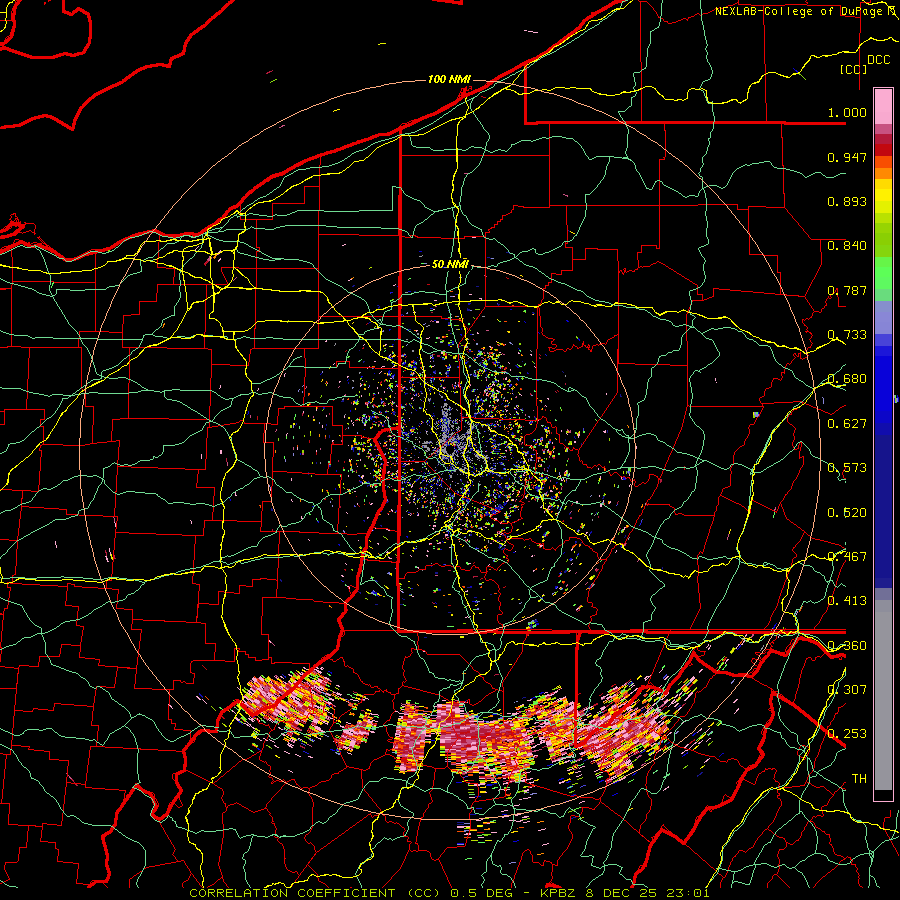
Task: Click the 50 NMI range ring label
Action: [450, 265]
